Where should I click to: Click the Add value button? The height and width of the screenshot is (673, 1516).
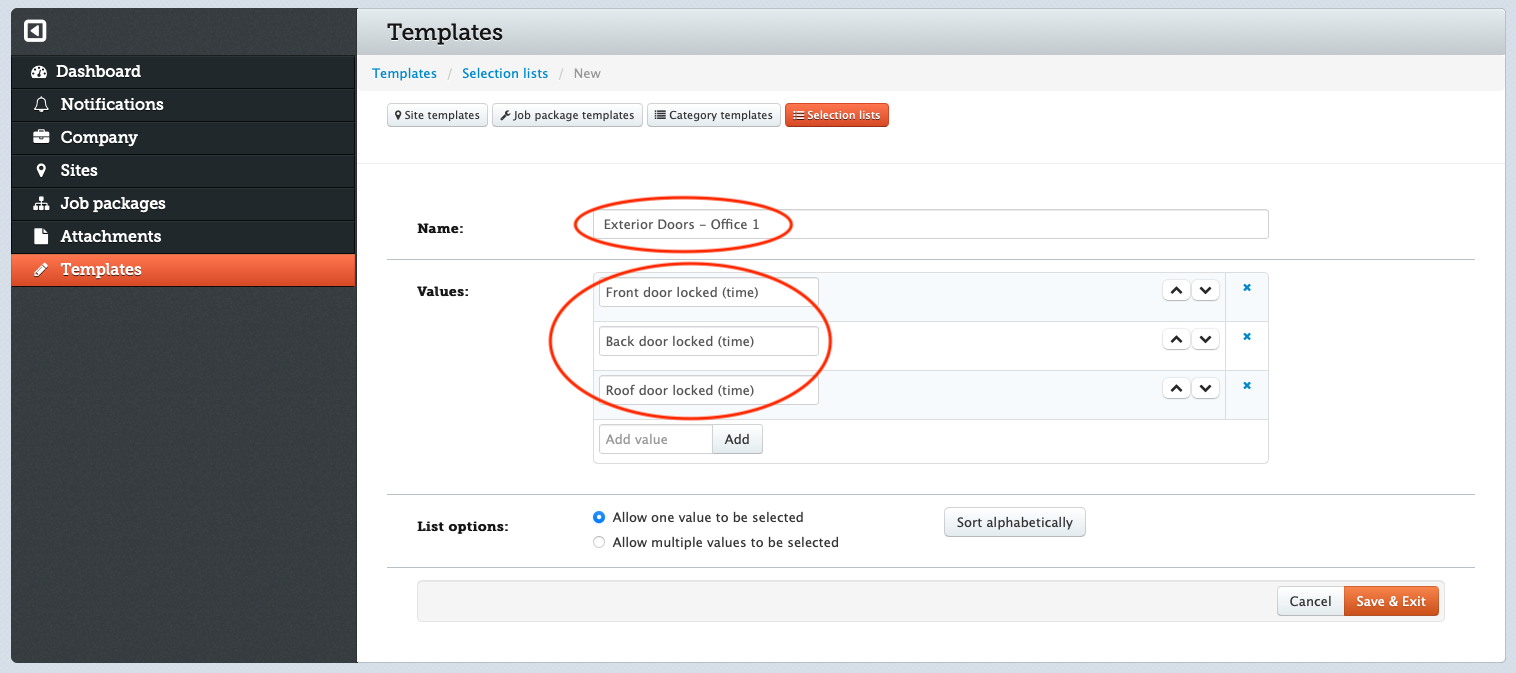(x=737, y=439)
